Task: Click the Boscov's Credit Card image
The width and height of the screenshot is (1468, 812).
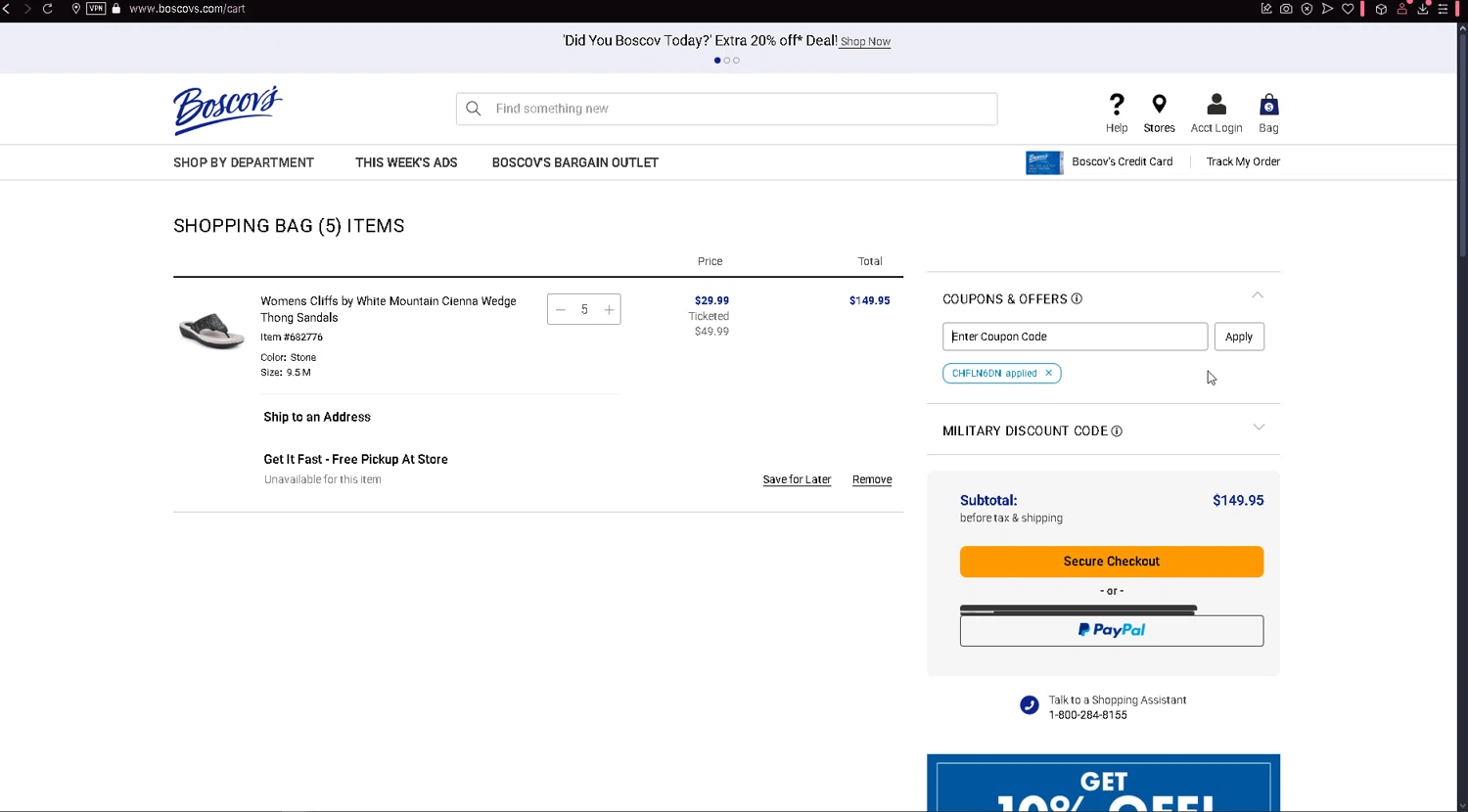Action: [1044, 162]
